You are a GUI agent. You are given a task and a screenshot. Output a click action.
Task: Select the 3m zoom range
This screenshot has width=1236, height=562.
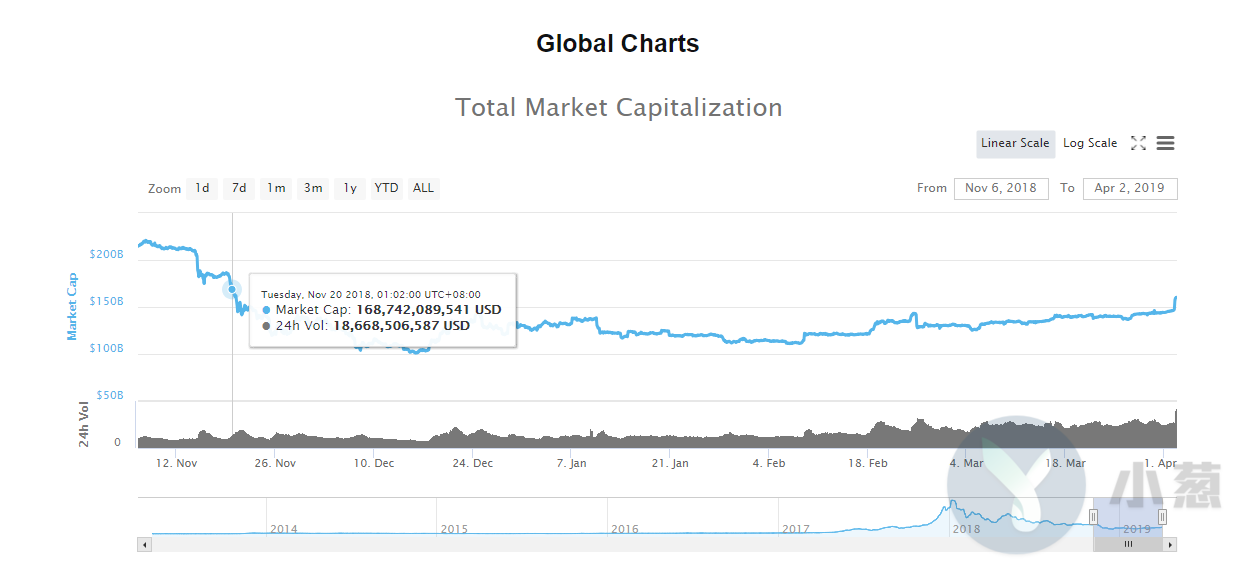[x=313, y=188]
